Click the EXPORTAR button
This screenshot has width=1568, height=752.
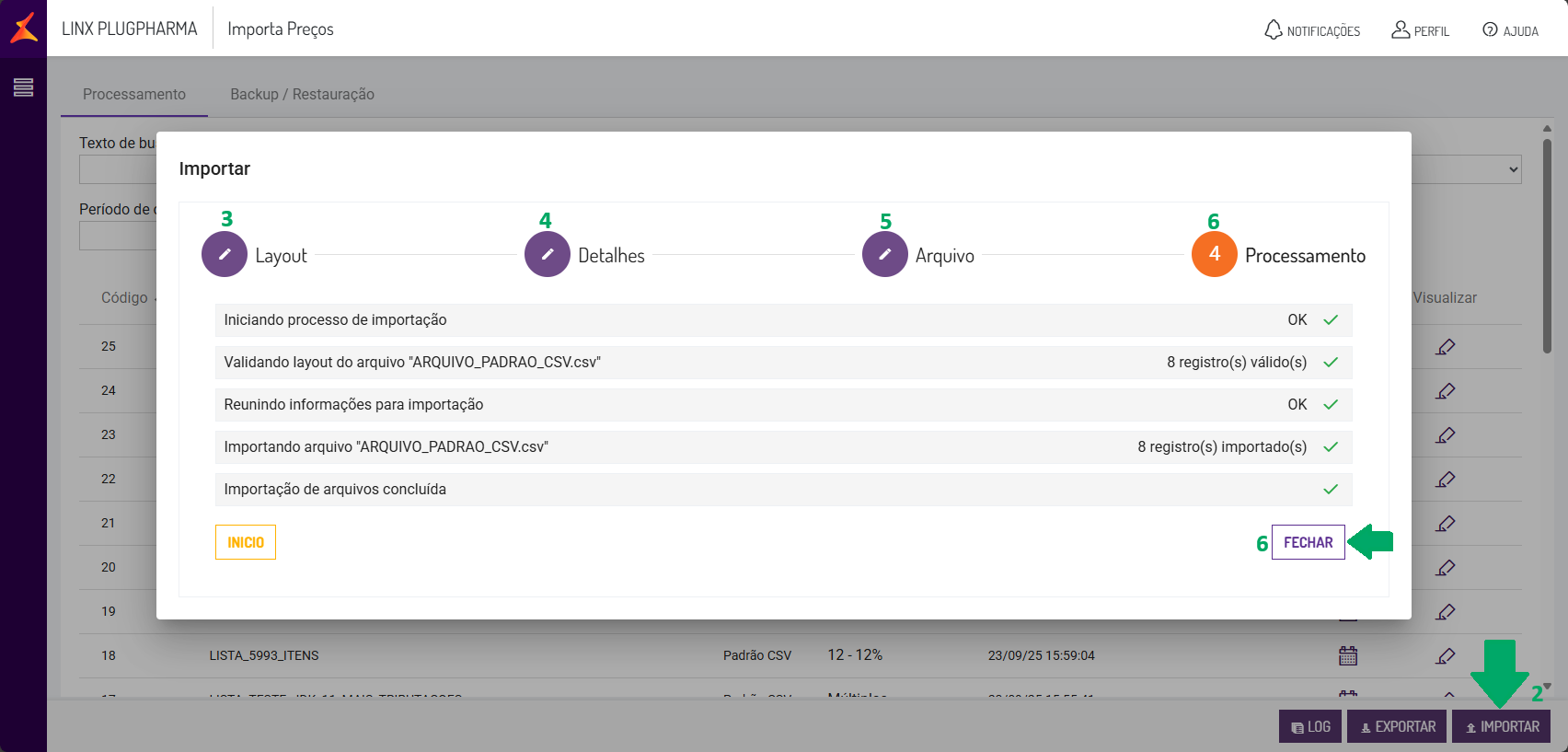pyautogui.click(x=1397, y=726)
